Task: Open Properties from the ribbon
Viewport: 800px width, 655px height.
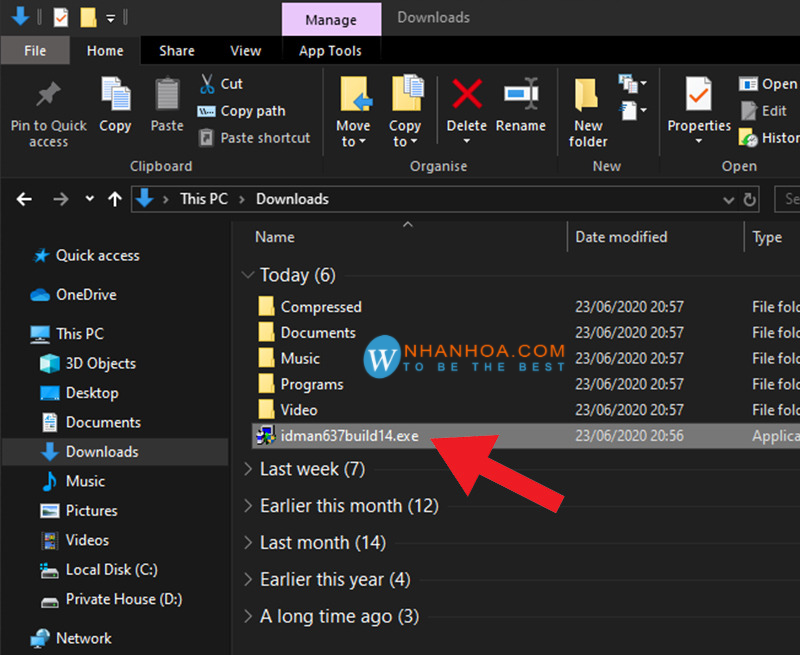Action: [699, 95]
